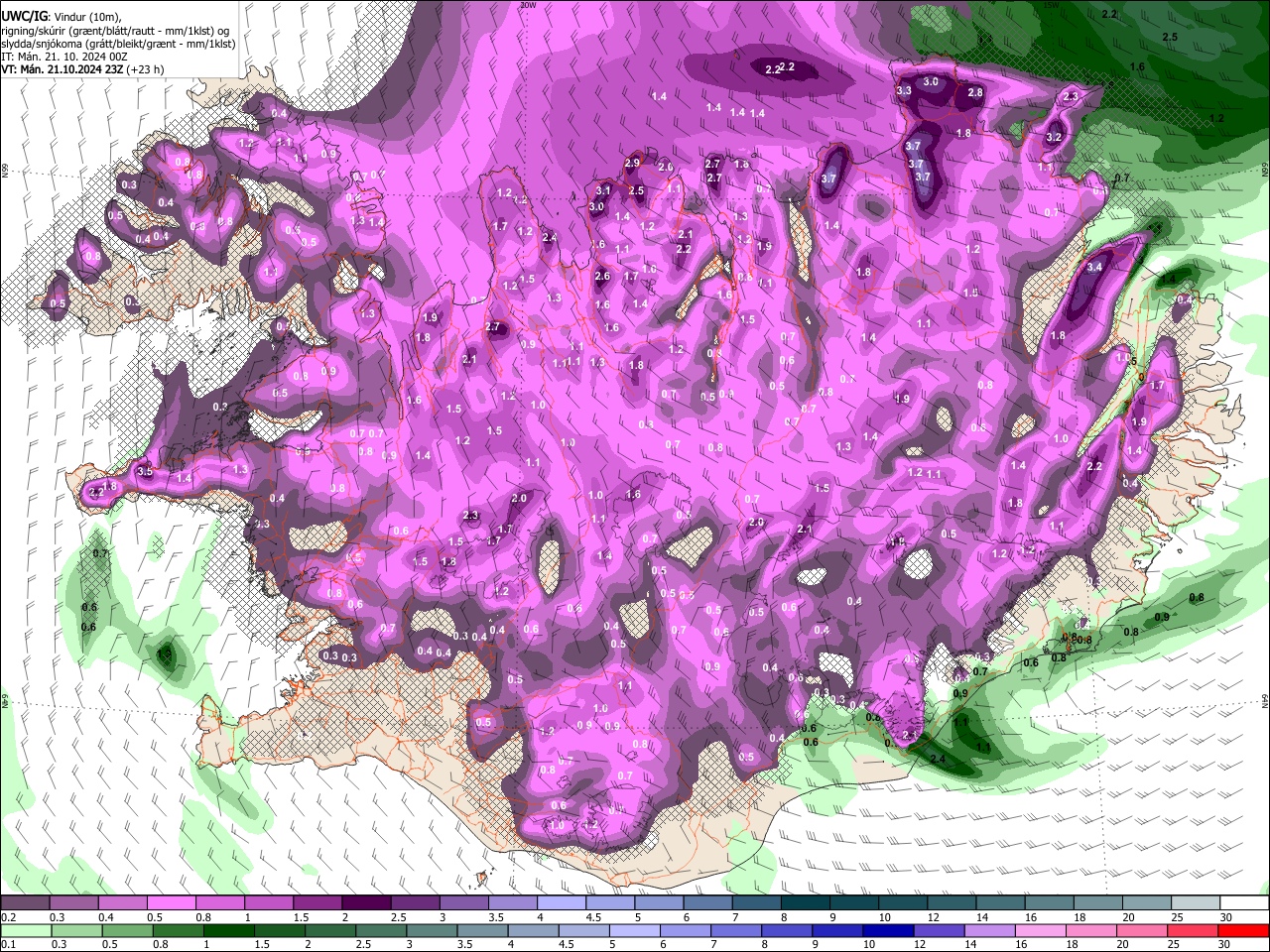Click the '64N' latitude label on right edge
Viewport: 1270px width, 952px height.
(x=1265, y=700)
